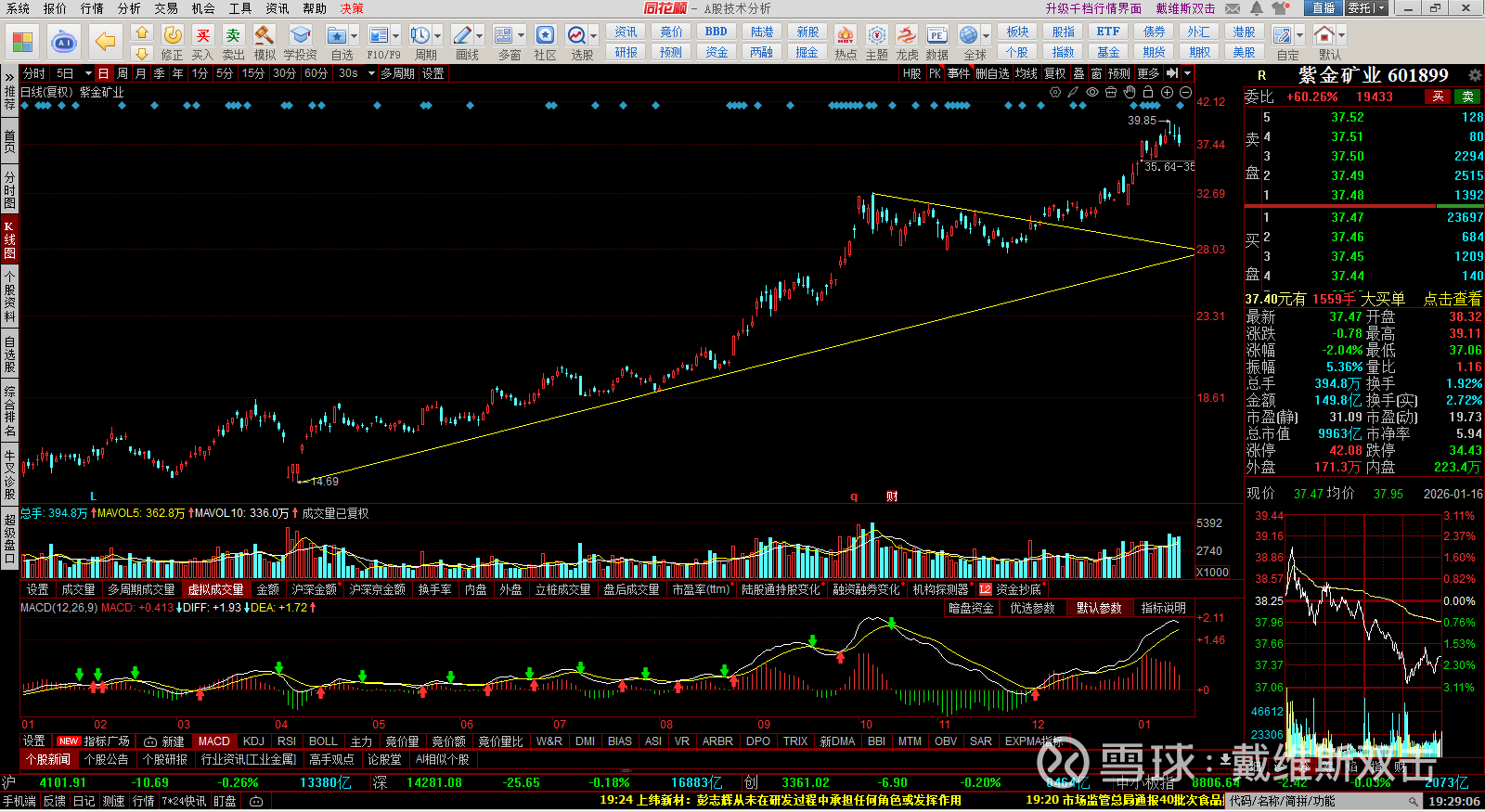Click the page down arrow icon
Screen dimensions: 1485x812
(x=141, y=54)
